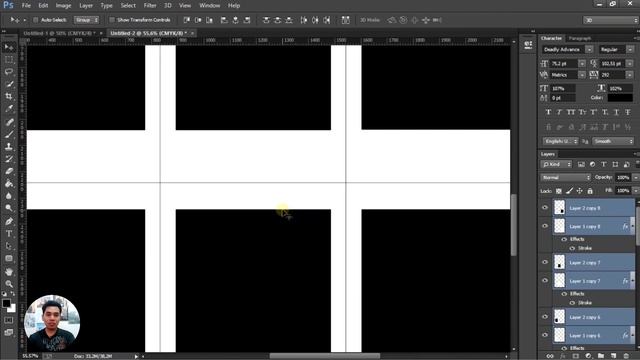640x360 pixels.
Task: Click the layer Opacity value field
Action: click(623, 178)
